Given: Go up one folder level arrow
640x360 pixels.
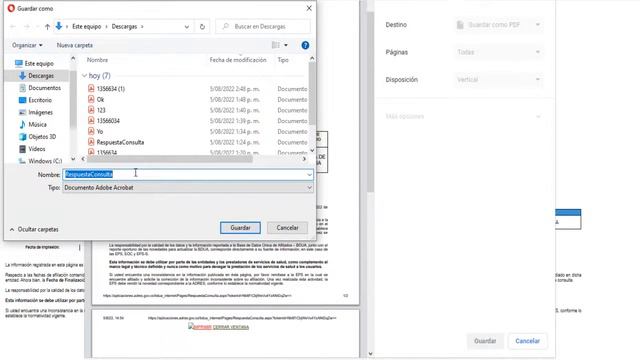Looking at the screenshot, I should point(47,27).
